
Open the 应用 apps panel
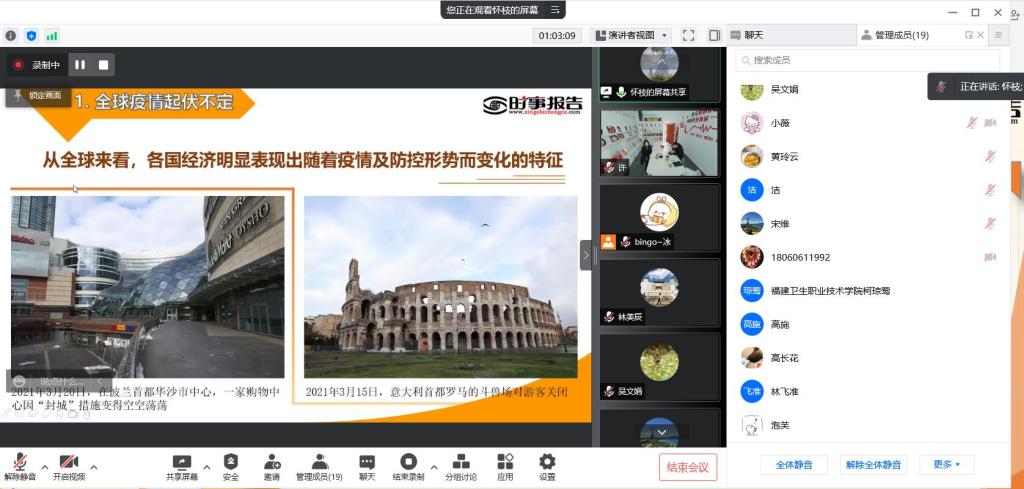[505, 463]
